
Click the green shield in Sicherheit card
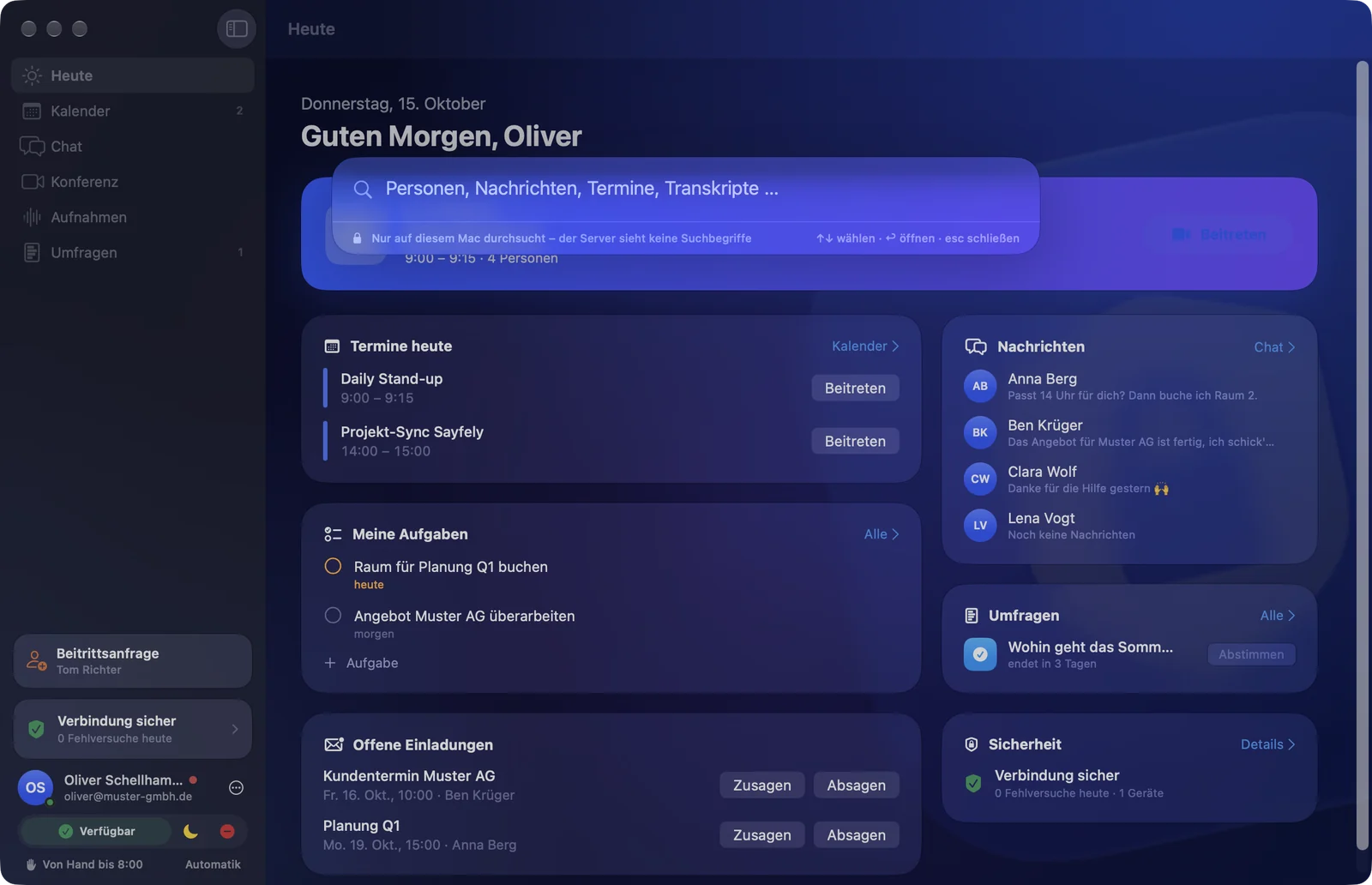pos(973,783)
